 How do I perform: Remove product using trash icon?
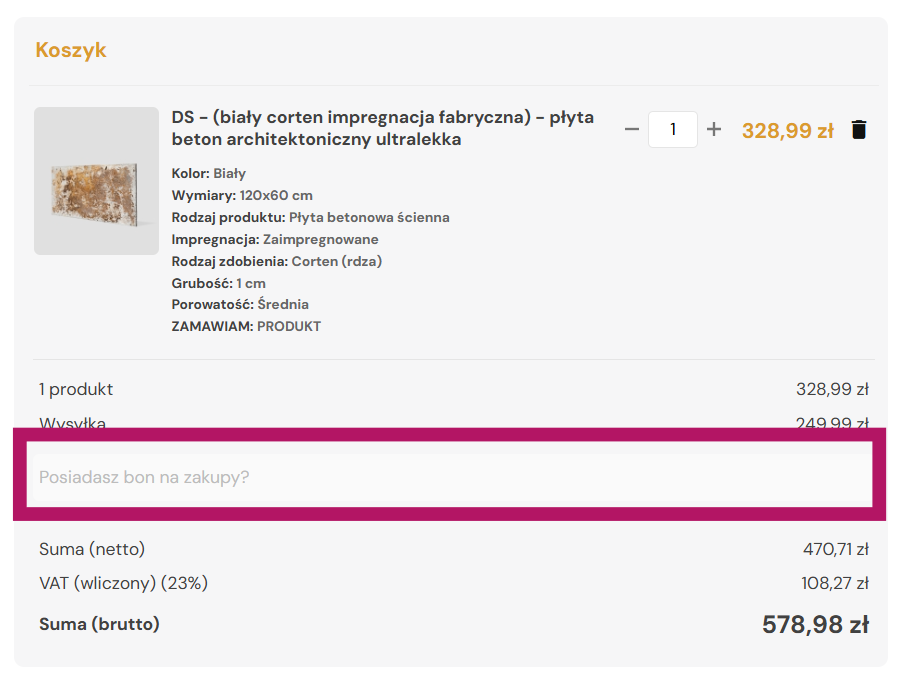pyautogui.click(x=859, y=130)
